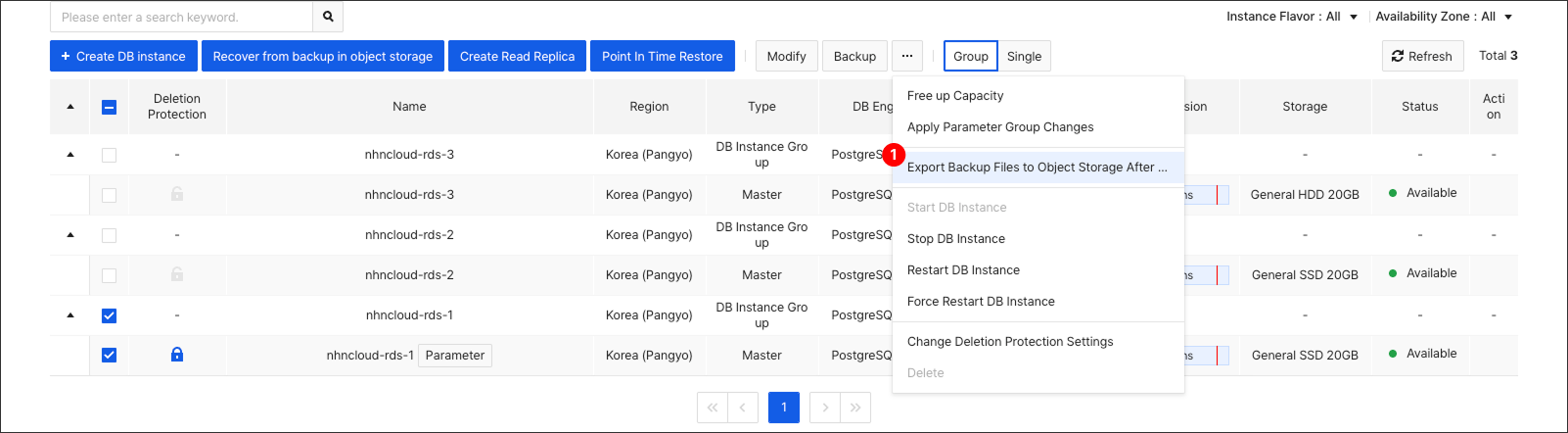
Task: Collapse the nhncloud-rds-1 group
Action: [x=70, y=315]
